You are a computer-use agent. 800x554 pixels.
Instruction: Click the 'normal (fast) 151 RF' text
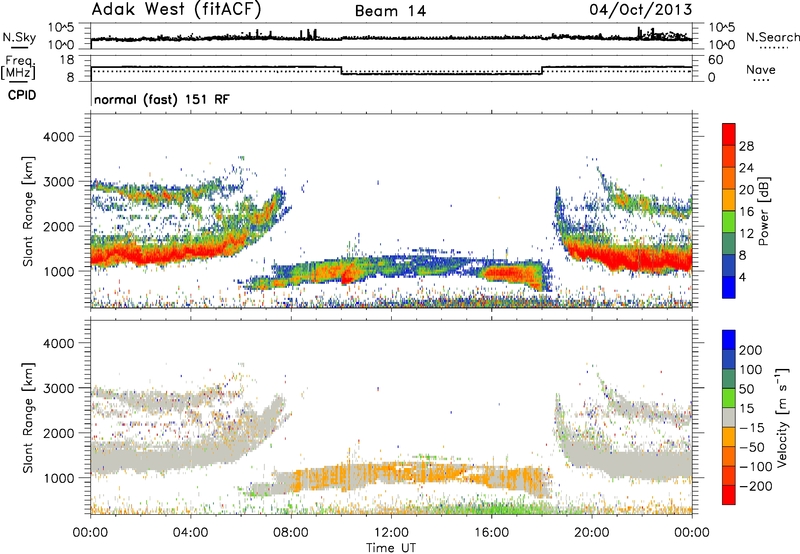[162, 99]
